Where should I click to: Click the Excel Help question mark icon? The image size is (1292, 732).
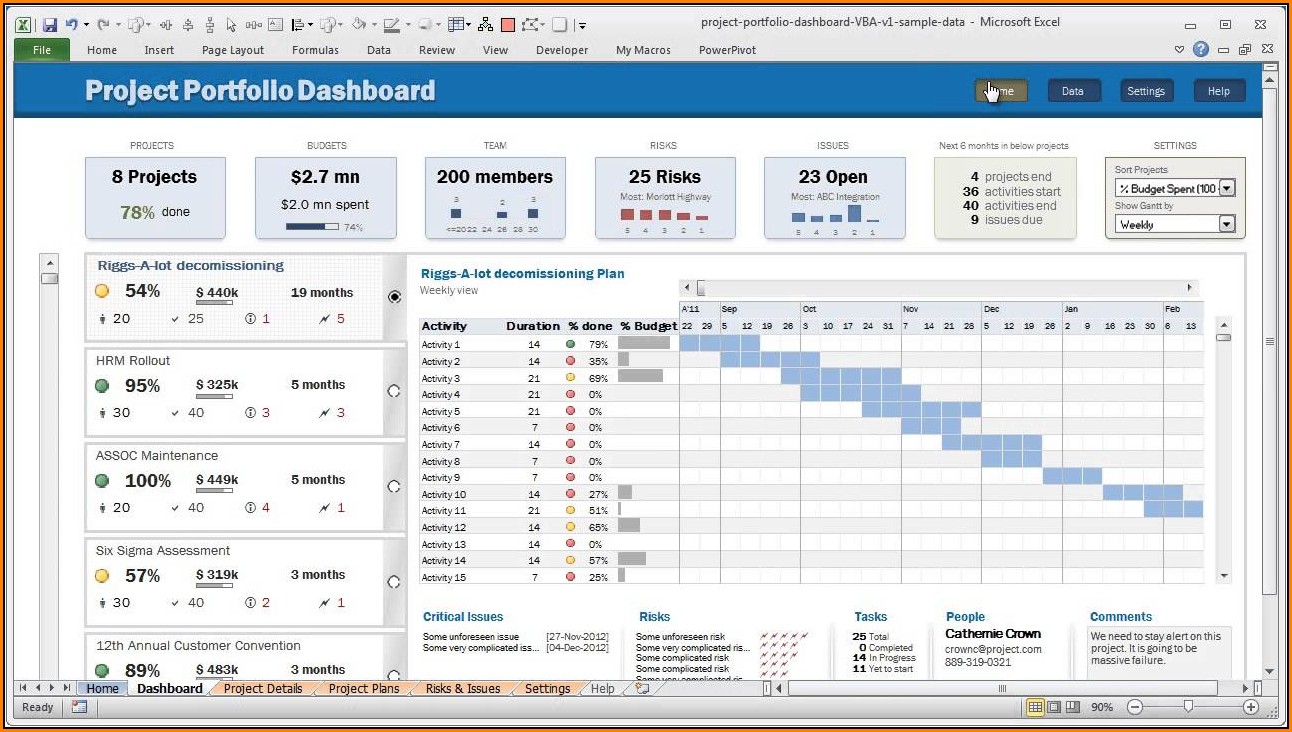pyautogui.click(x=1201, y=49)
